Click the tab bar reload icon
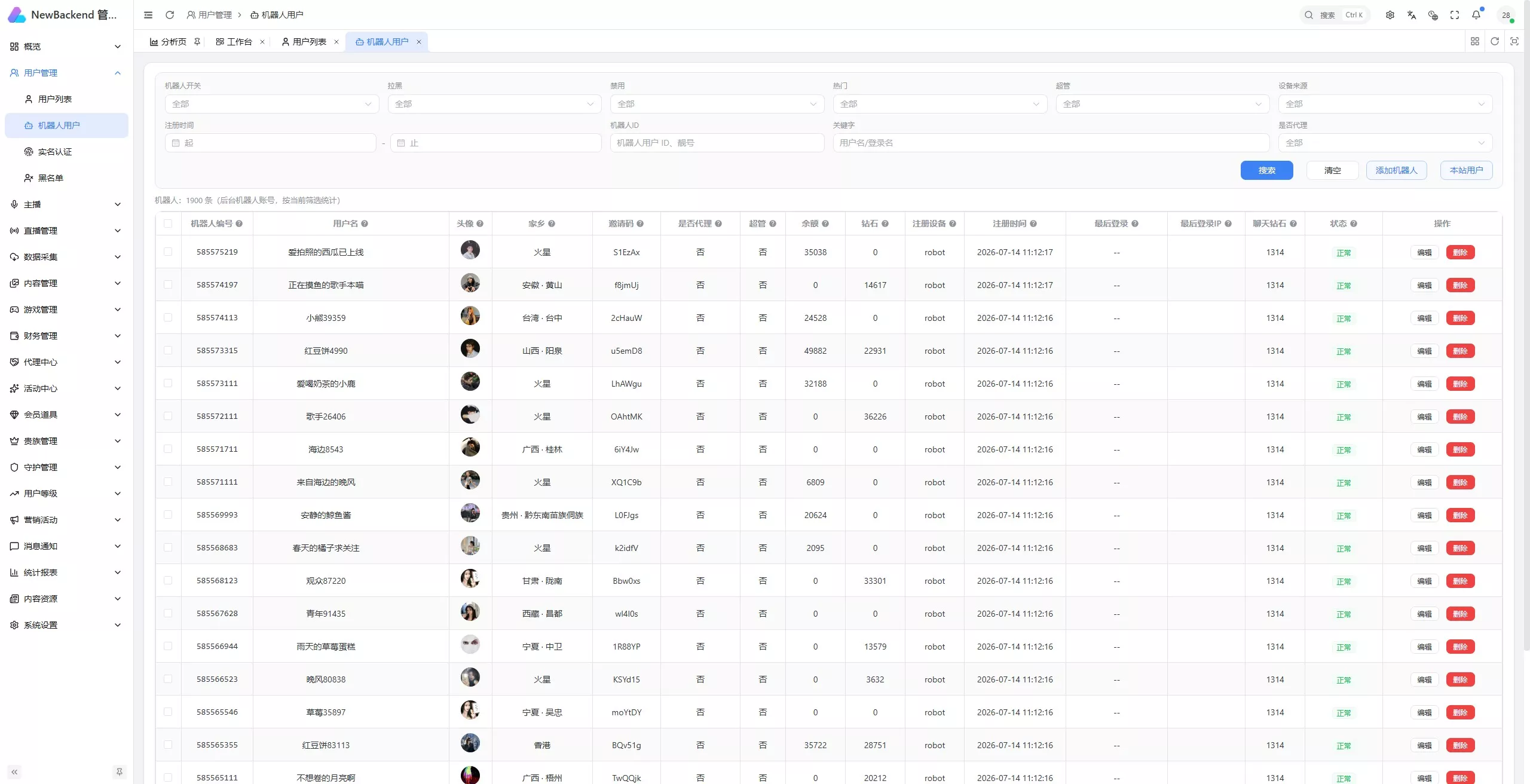This screenshot has width=1530, height=784. (1495, 41)
